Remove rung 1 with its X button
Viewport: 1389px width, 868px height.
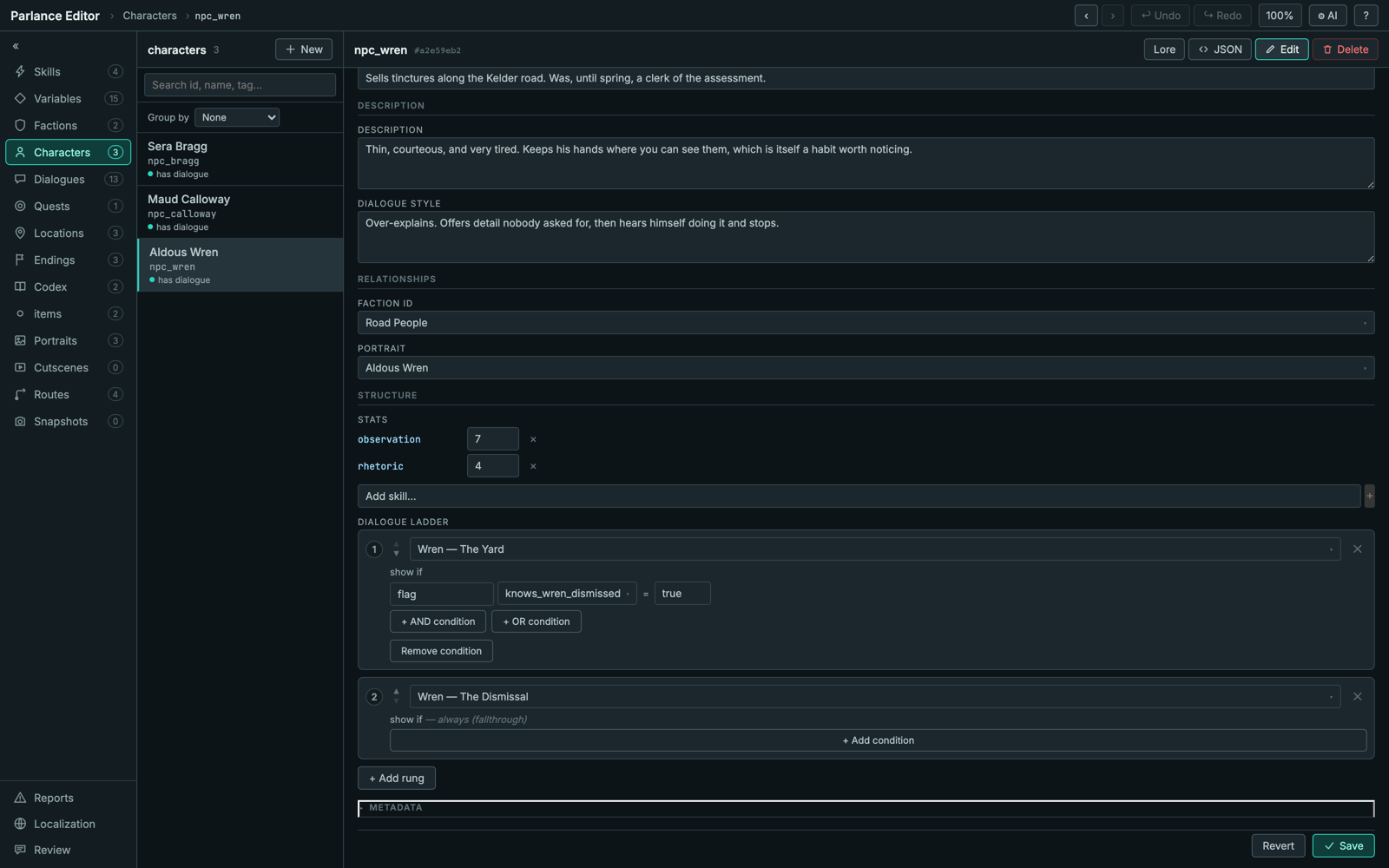(x=1358, y=549)
